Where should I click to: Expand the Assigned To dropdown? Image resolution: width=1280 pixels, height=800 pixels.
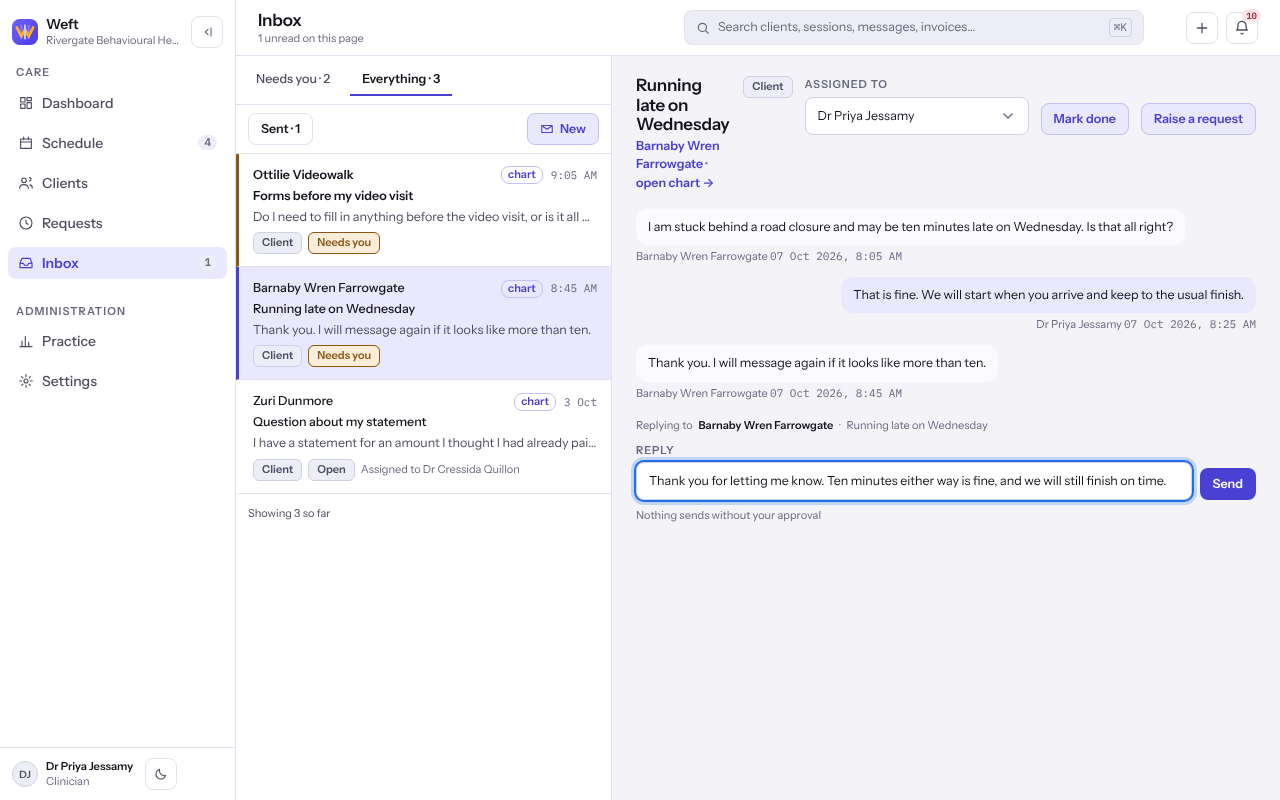pos(917,116)
